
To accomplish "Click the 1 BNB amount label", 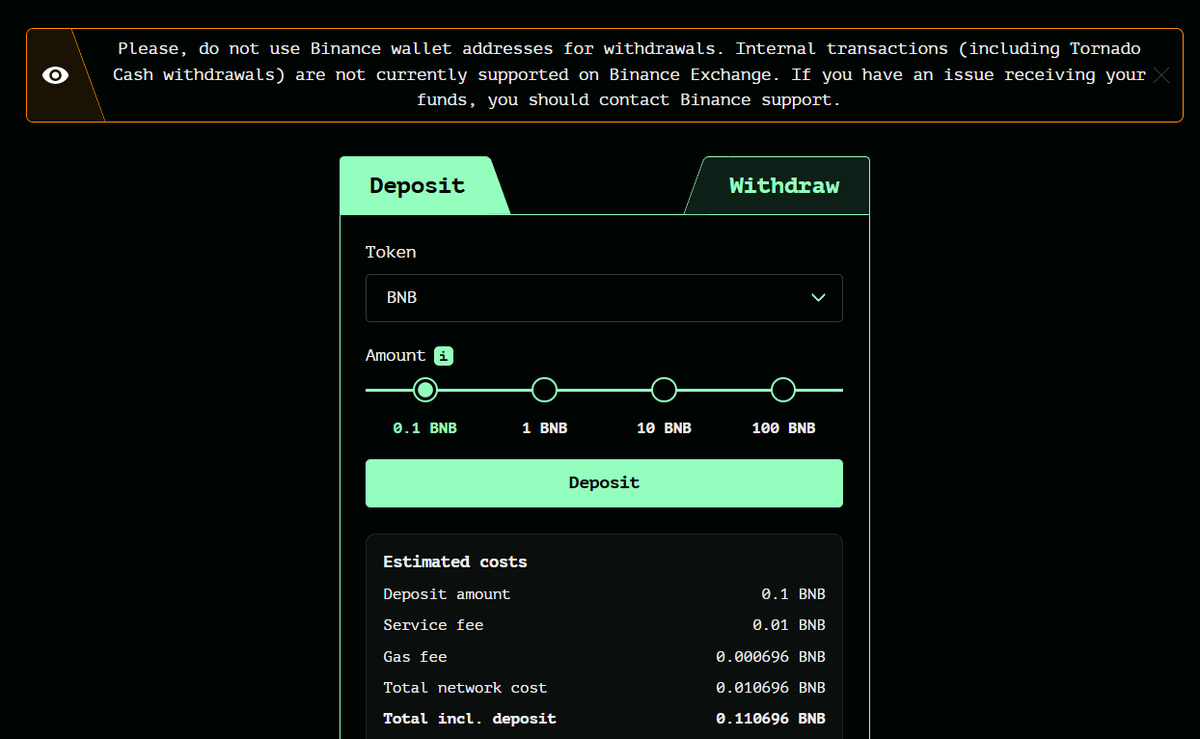I will pyautogui.click(x=544, y=428).
